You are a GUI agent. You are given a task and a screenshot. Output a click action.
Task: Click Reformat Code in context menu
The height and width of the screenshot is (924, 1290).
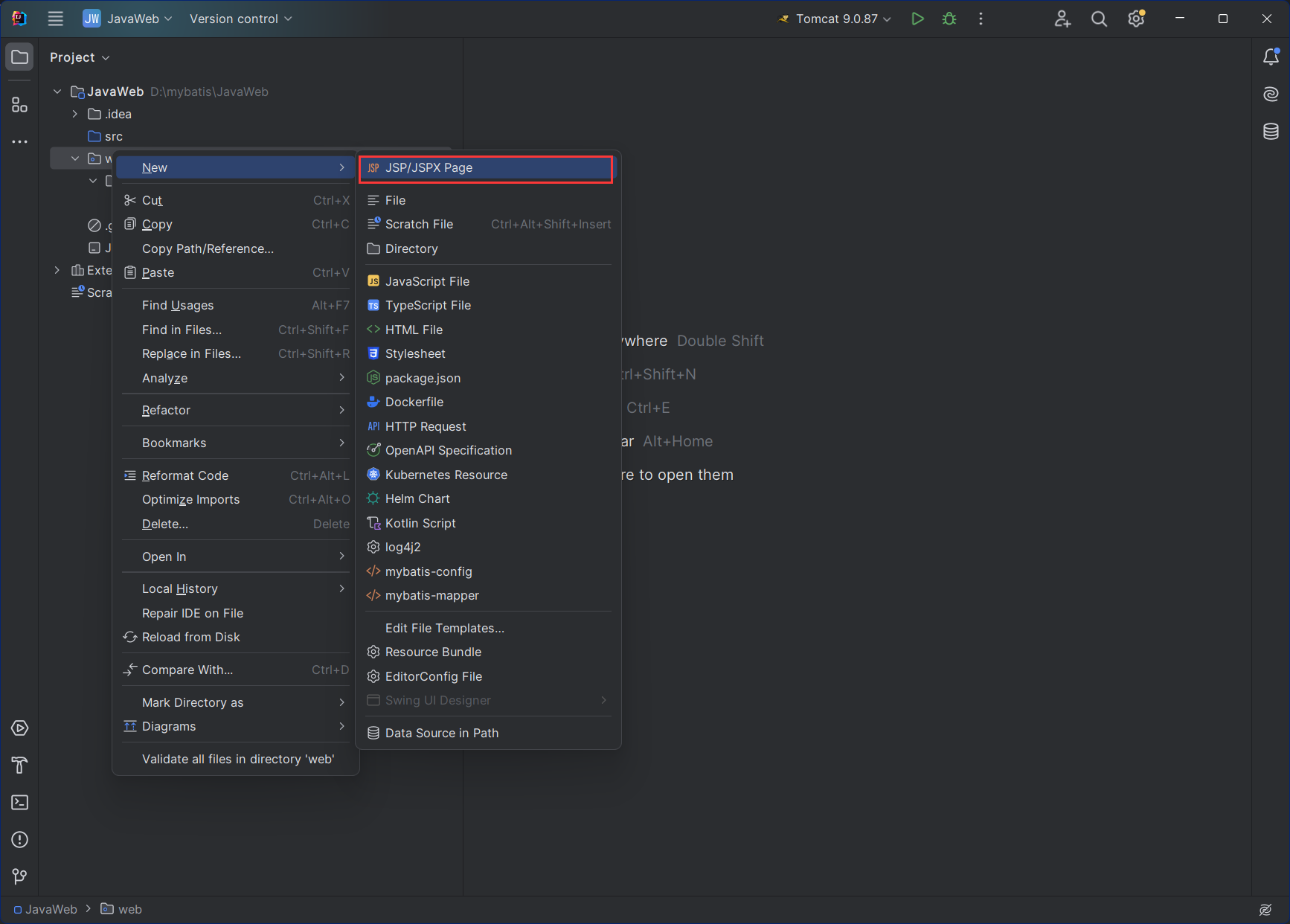[185, 475]
